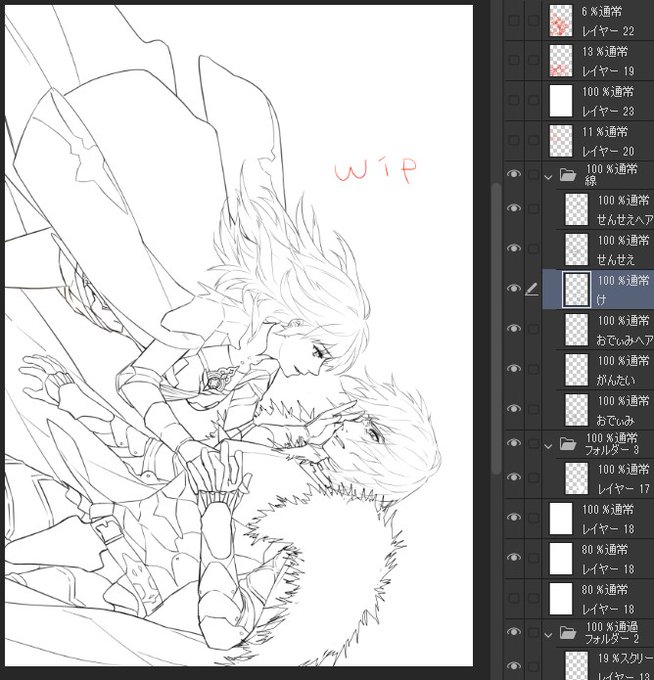Screen dimensions: 654x680
Task: Click the フォルダー 2 folder icon
Action: (567, 633)
